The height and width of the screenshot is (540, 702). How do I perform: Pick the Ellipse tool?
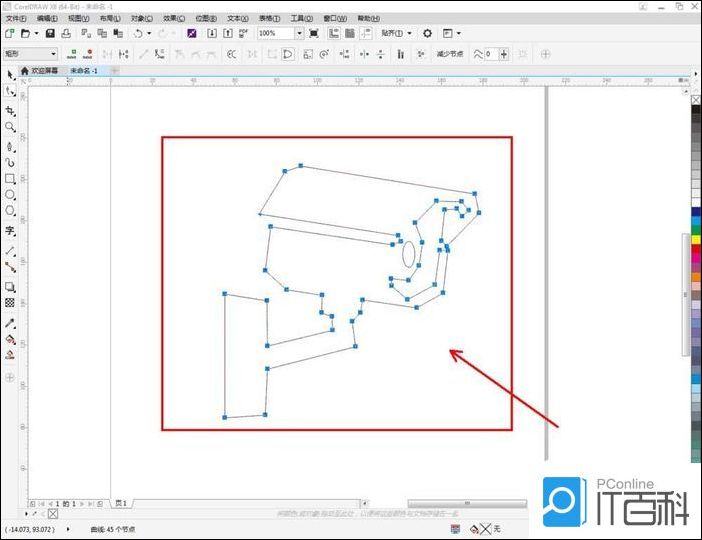10,195
